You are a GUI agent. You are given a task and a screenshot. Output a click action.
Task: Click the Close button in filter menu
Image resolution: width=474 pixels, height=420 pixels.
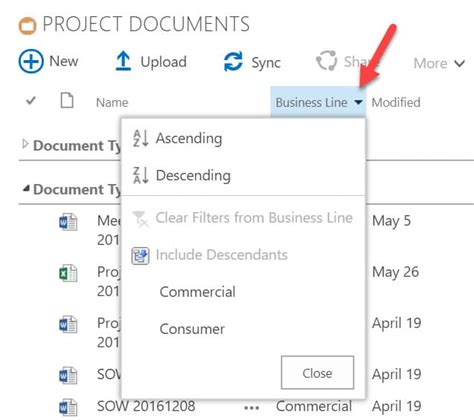coord(317,372)
